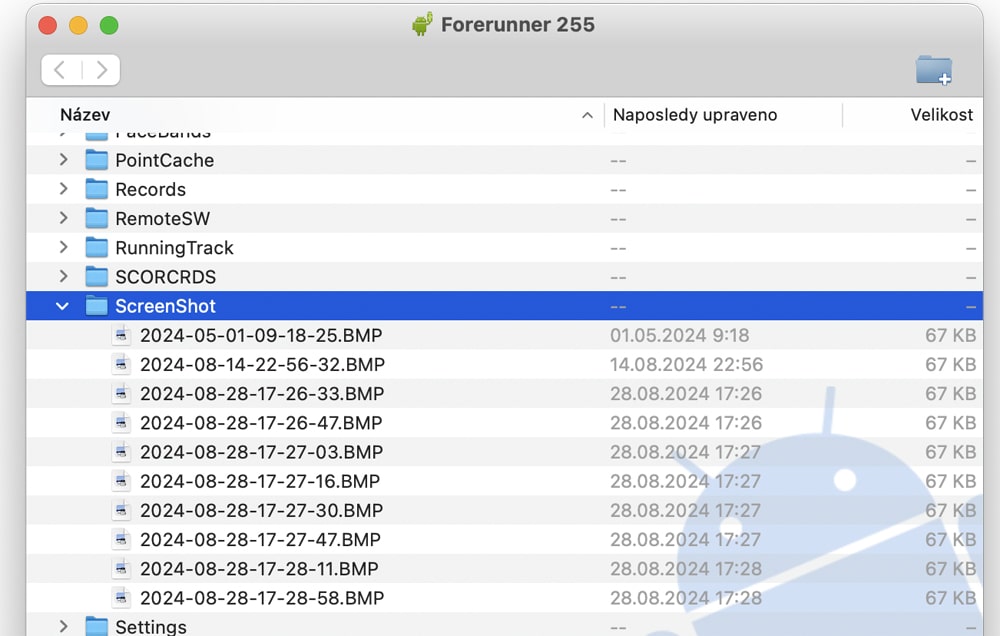Select file 2024-08-28-17-28-58.BMP

pos(262,598)
